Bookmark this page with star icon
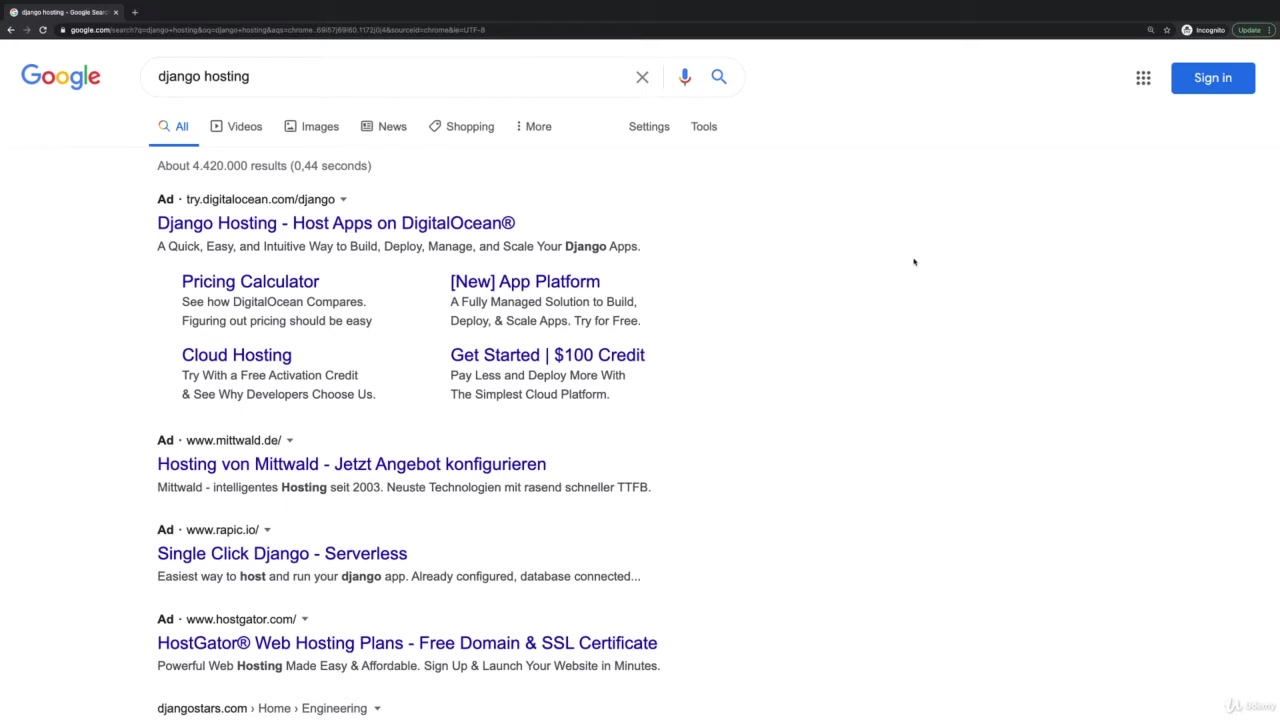The height and width of the screenshot is (720, 1280). [1166, 30]
